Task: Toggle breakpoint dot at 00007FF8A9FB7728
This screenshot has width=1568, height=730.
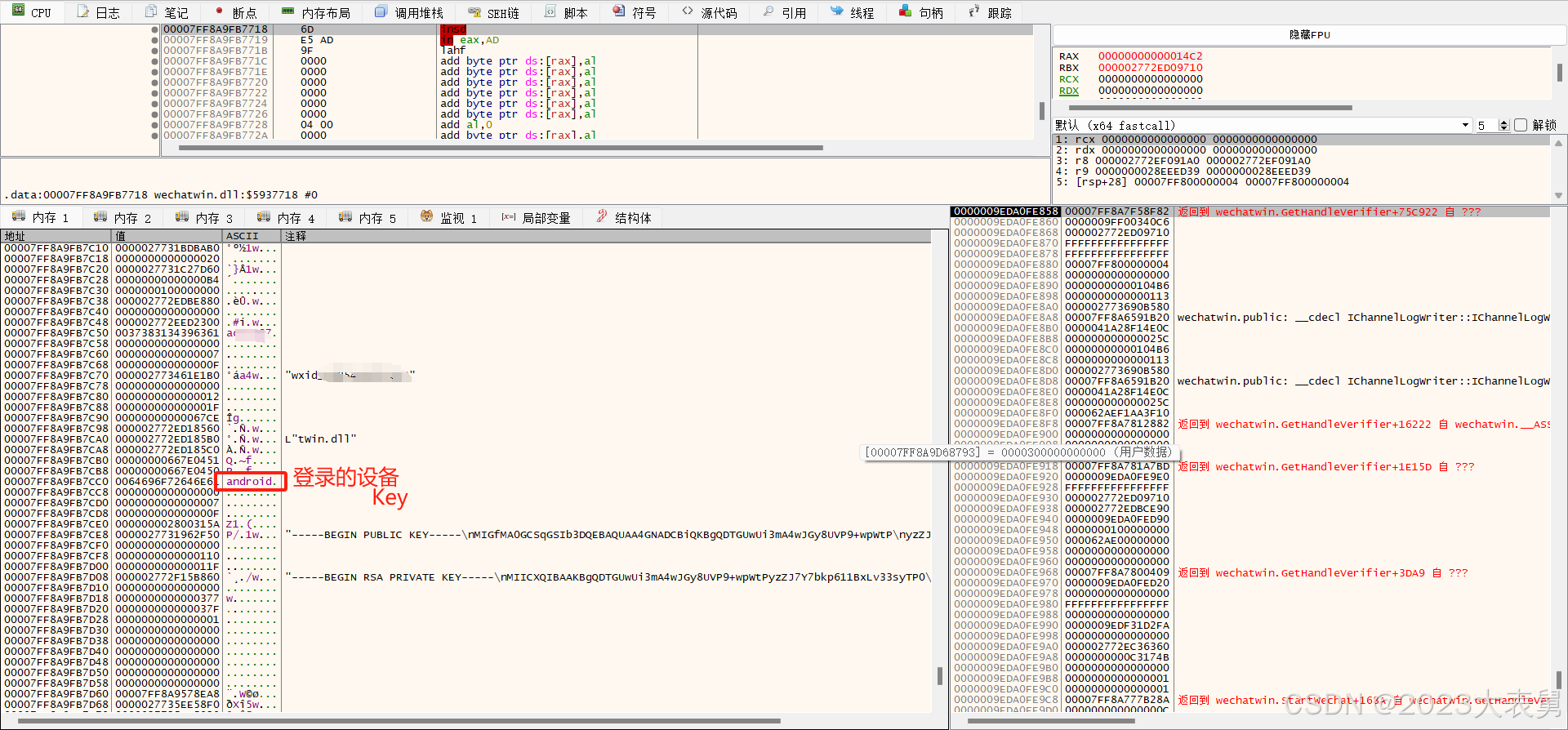Action: (x=154, y=125)
